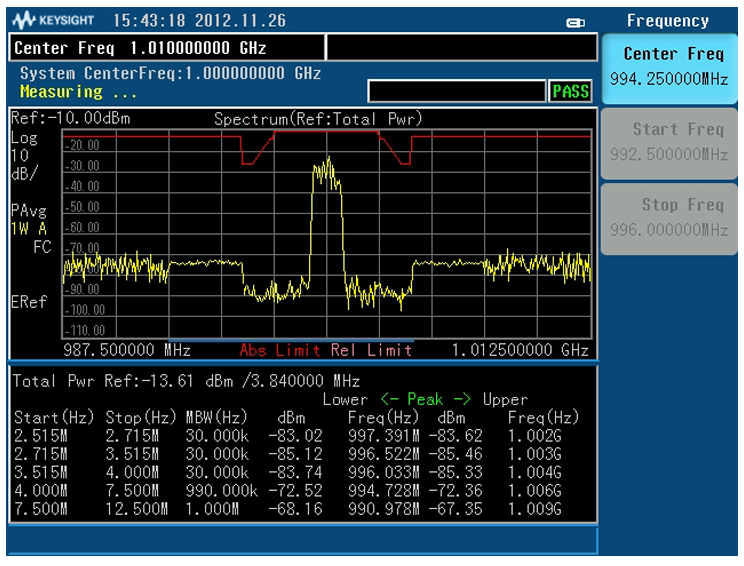
Task: Click the Lower header label
Action: point(345,399)
